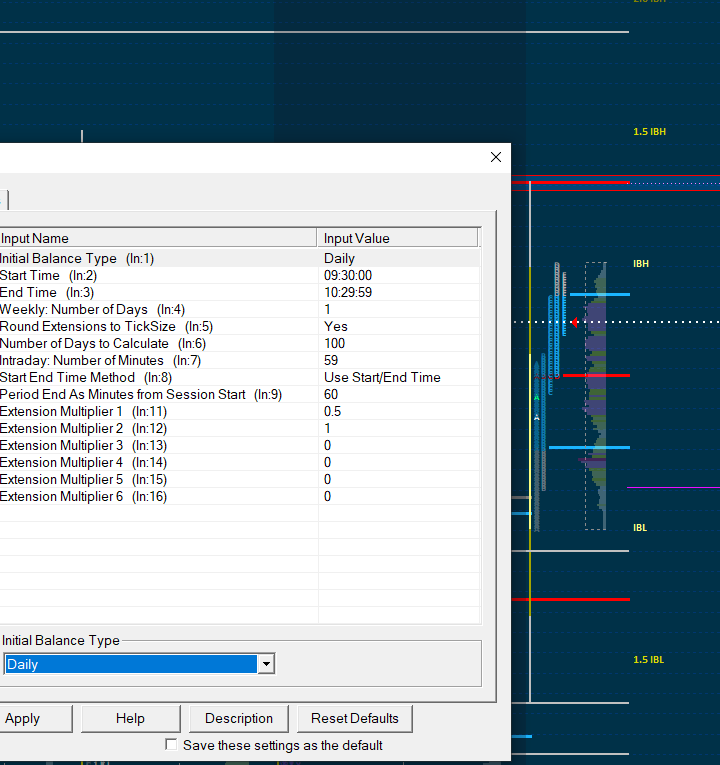Viewport: 720px width, 765px height.
Task: Open Help for this study
Action: [x=130, y=718]
